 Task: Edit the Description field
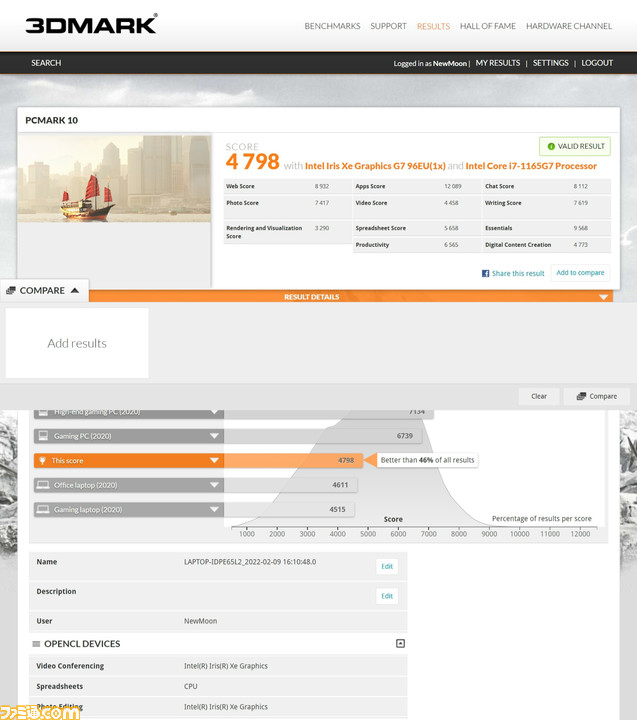387,596
